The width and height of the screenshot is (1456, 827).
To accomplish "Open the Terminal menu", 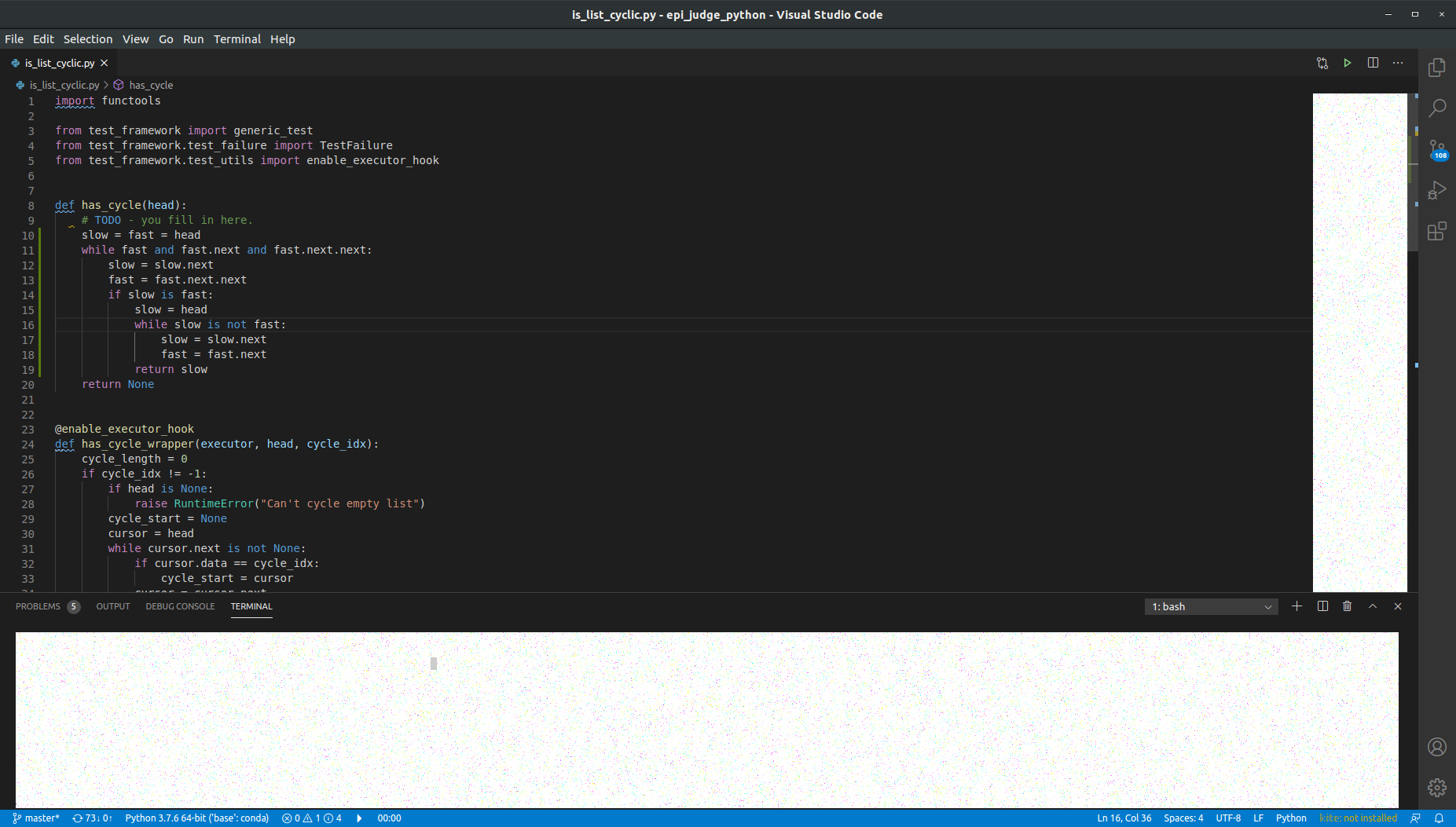I will [x=237, y=38].
